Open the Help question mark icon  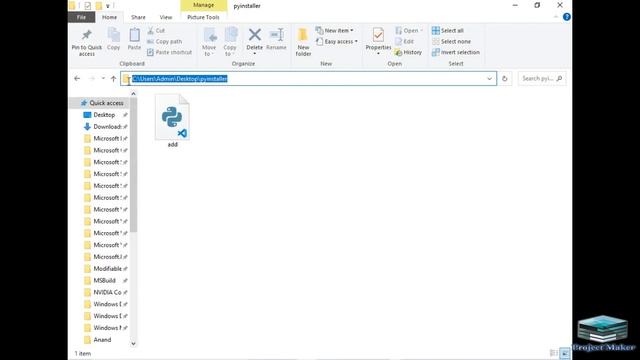567,17
